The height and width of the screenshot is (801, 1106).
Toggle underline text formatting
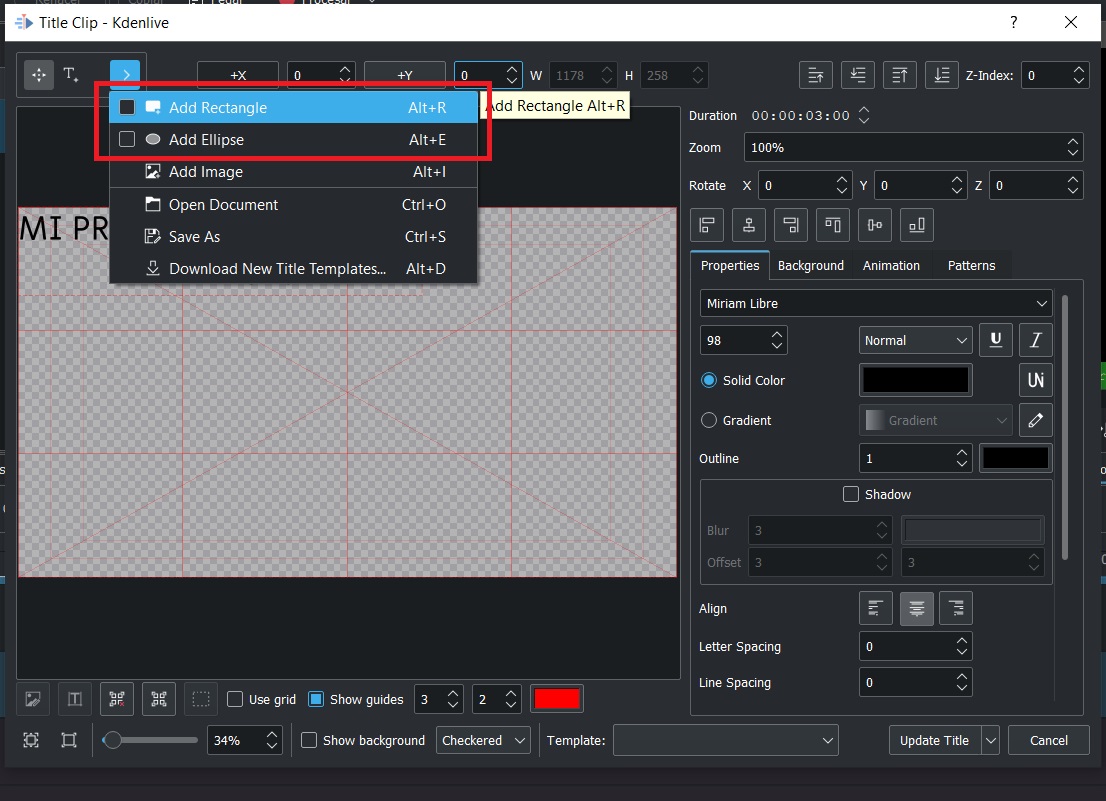point(996,340)
